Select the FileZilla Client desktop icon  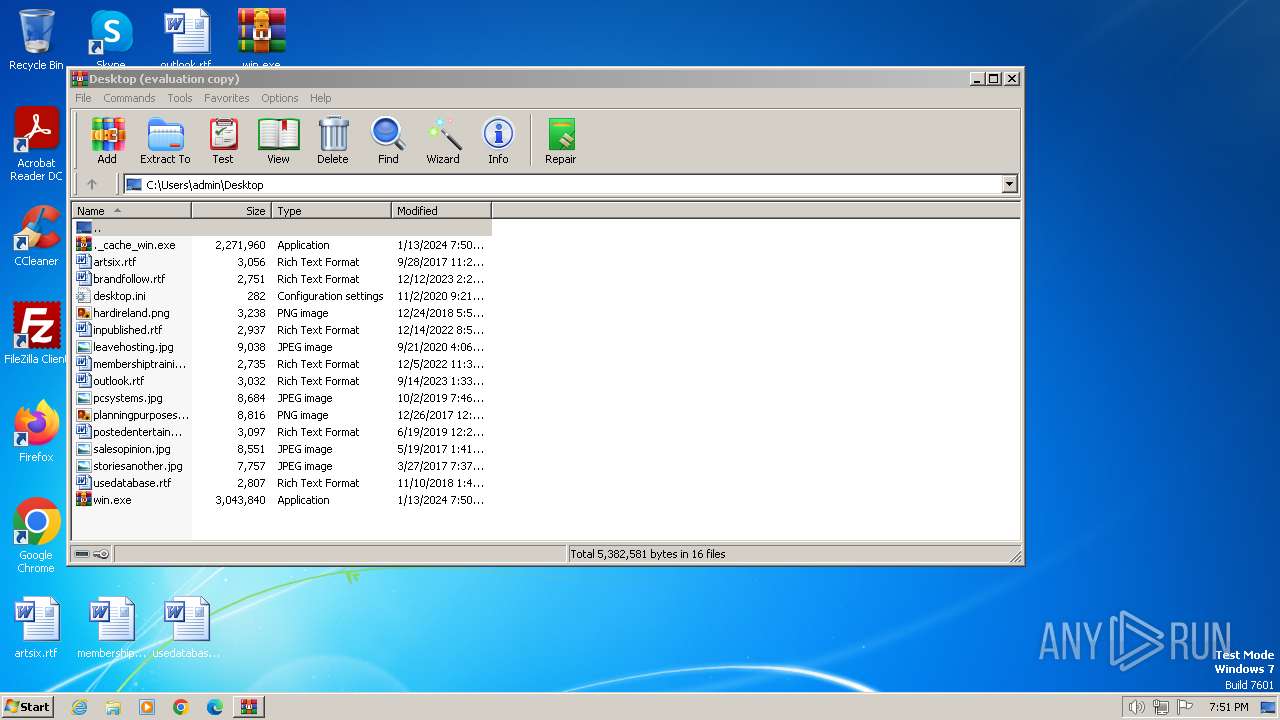click(x=36, y=334)
